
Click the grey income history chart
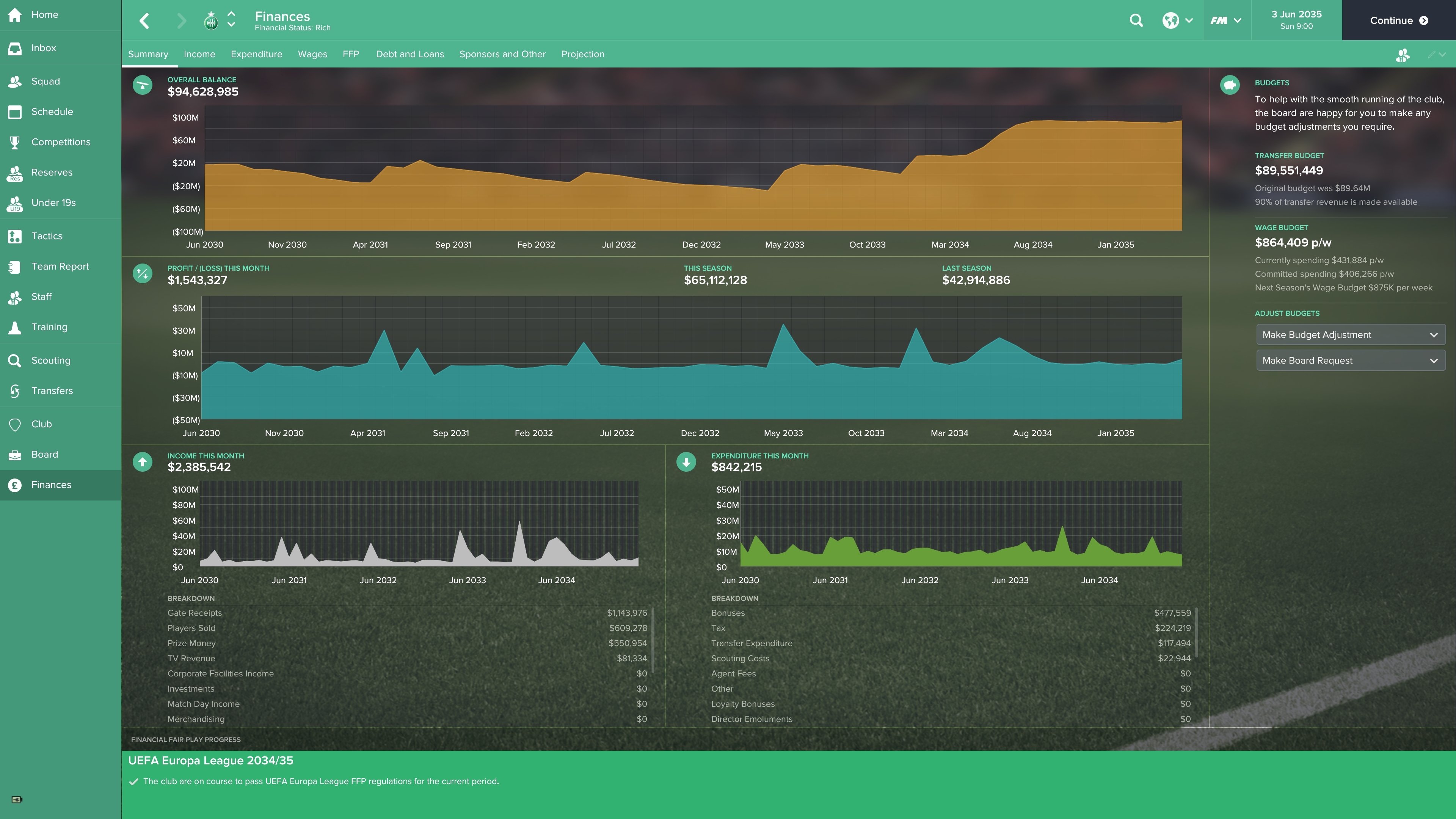[419, 524]
